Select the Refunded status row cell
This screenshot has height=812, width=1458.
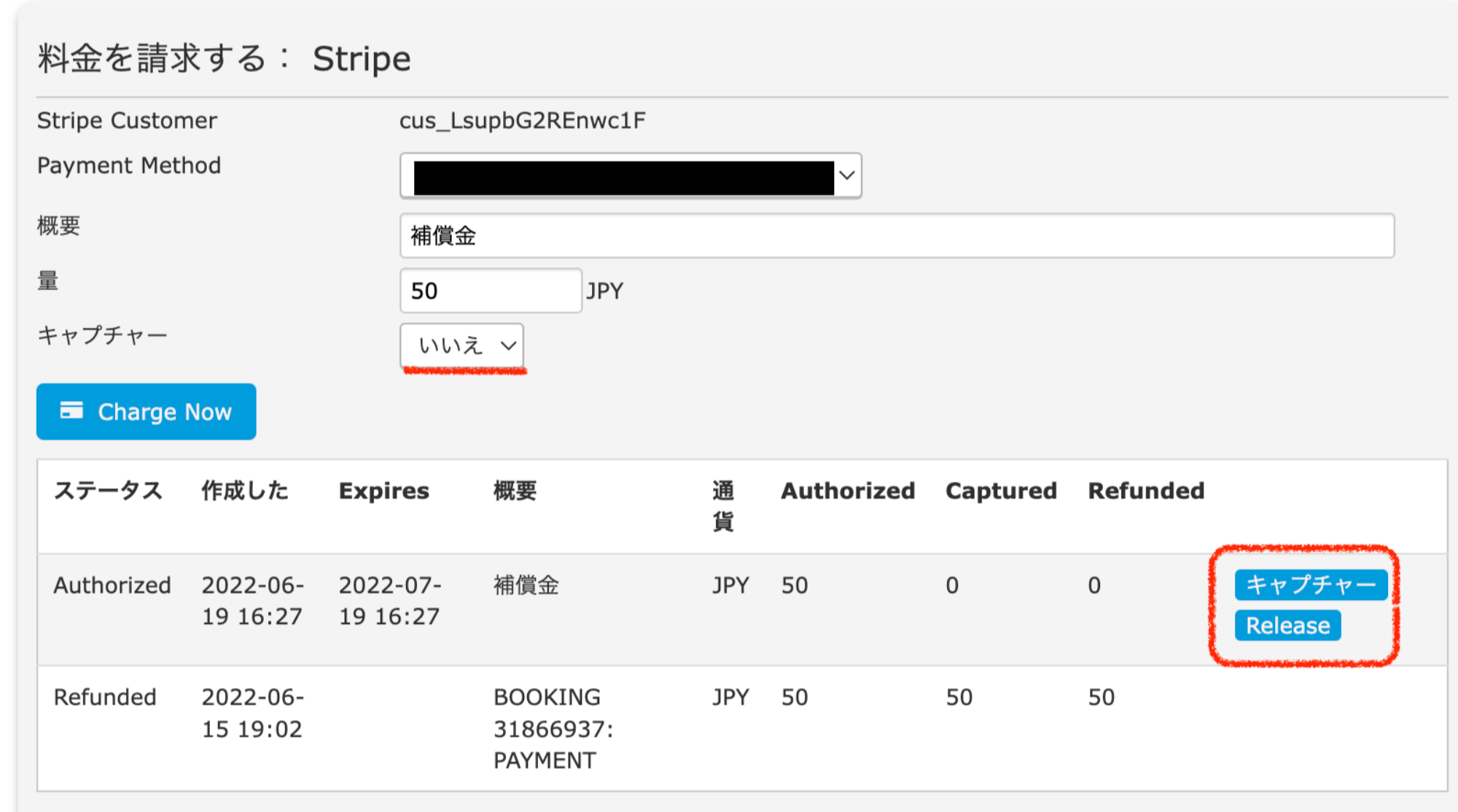pyautogui.click(x=105, y=698)
